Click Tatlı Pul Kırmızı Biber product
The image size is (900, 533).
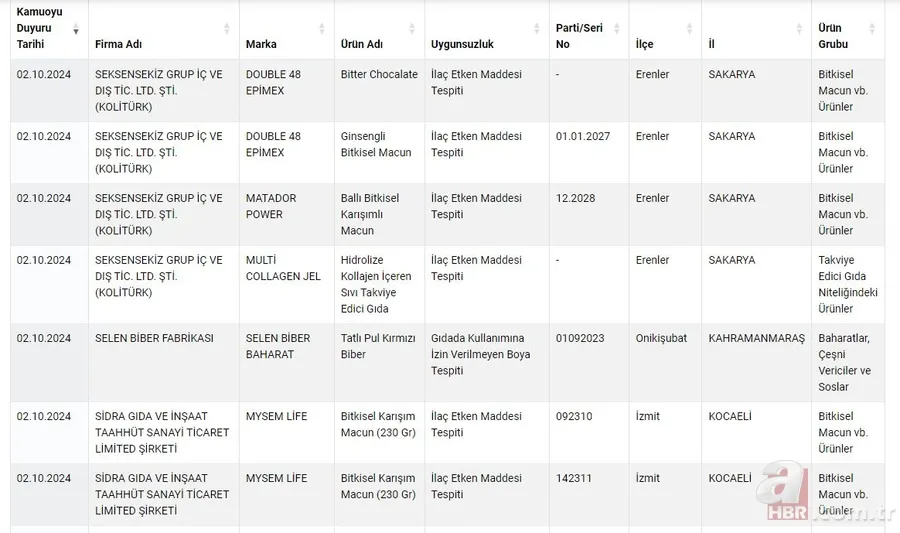tap(377, 346)
